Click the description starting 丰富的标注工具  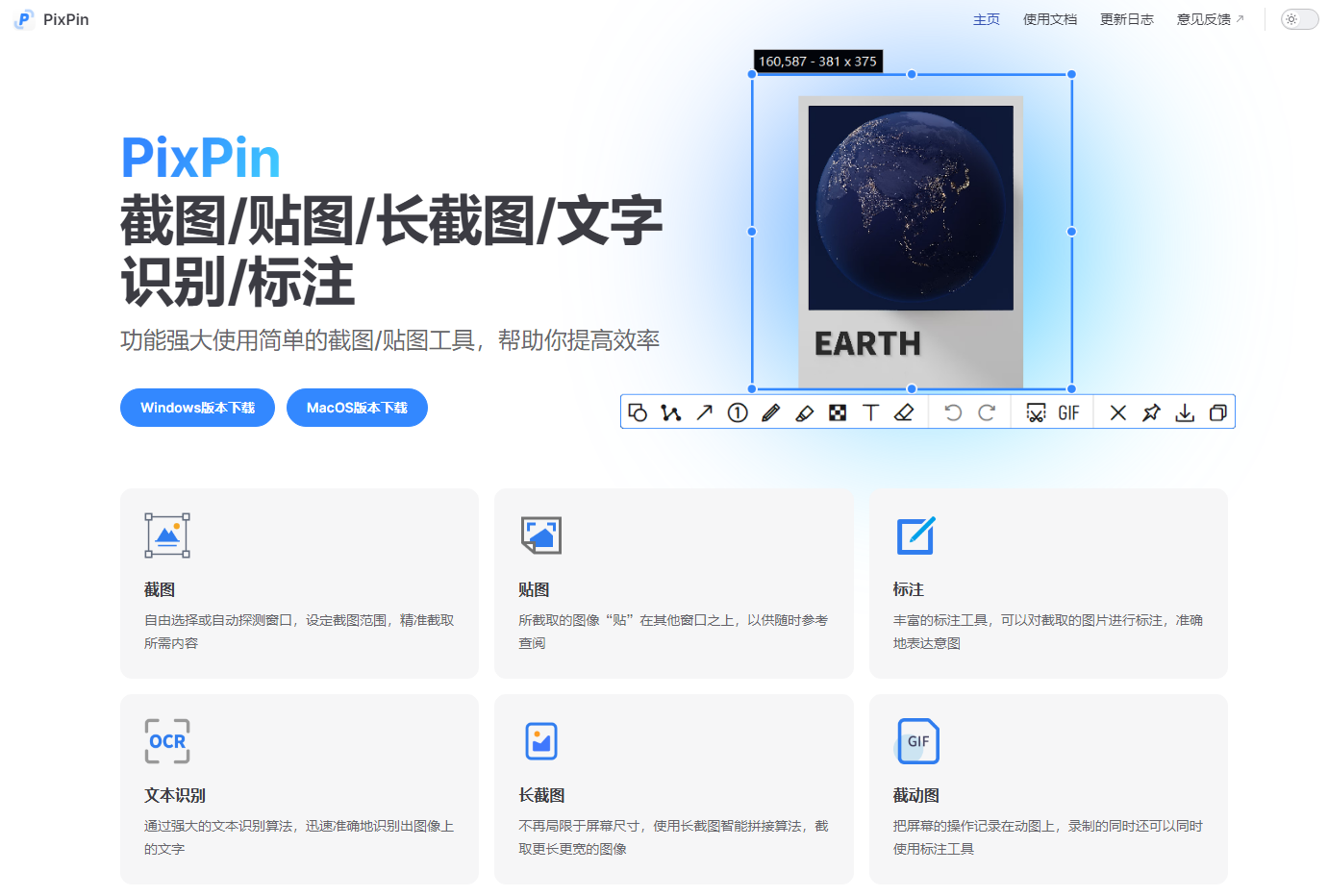1047,632
